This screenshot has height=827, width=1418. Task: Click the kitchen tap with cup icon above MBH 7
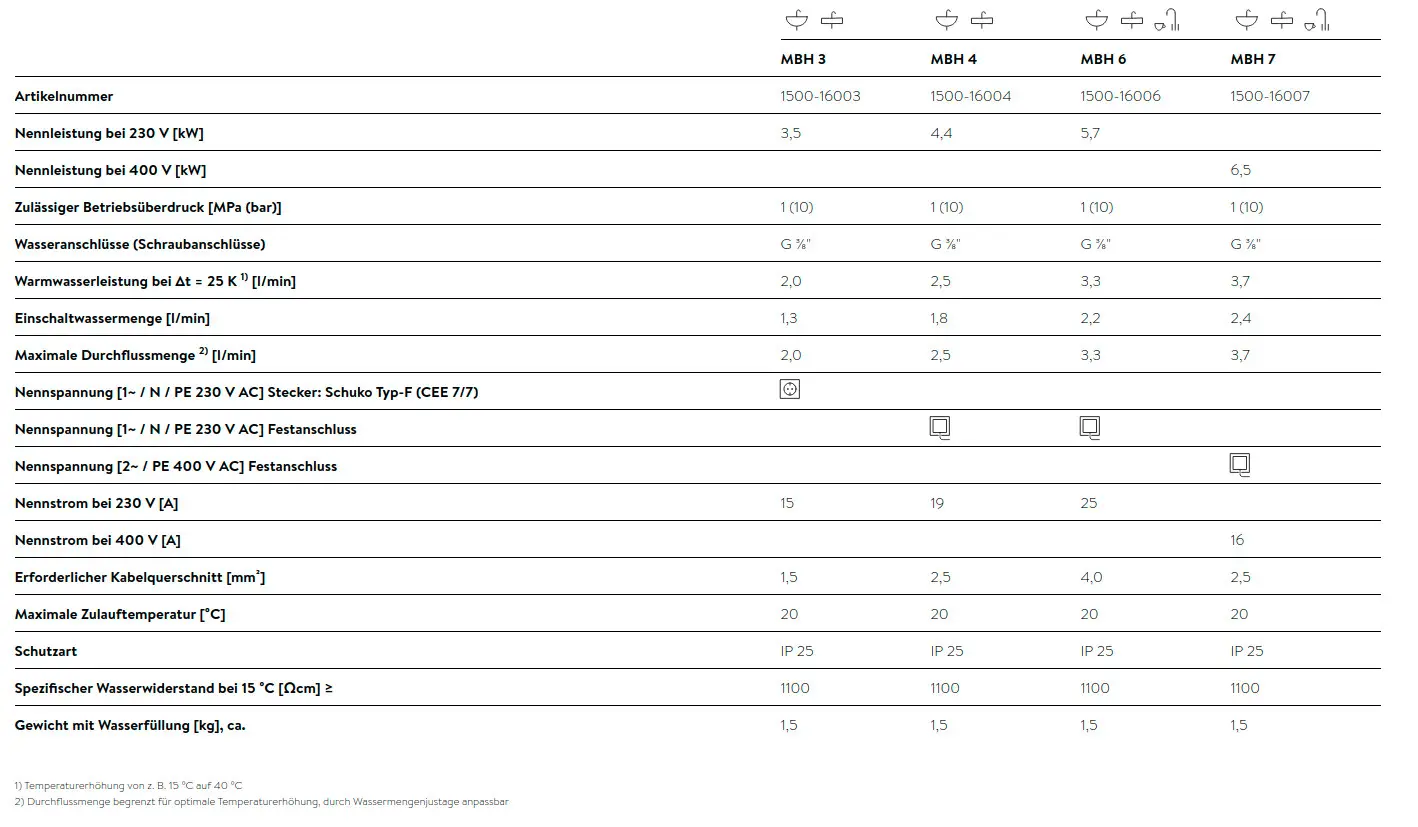(1317, 20)
